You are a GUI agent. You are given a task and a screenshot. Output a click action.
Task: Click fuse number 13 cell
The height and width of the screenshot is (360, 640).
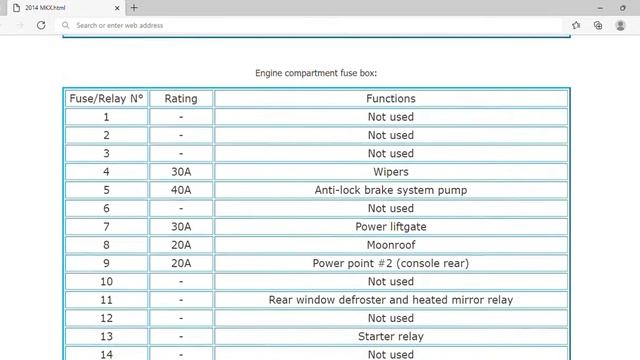pos(106,336)
